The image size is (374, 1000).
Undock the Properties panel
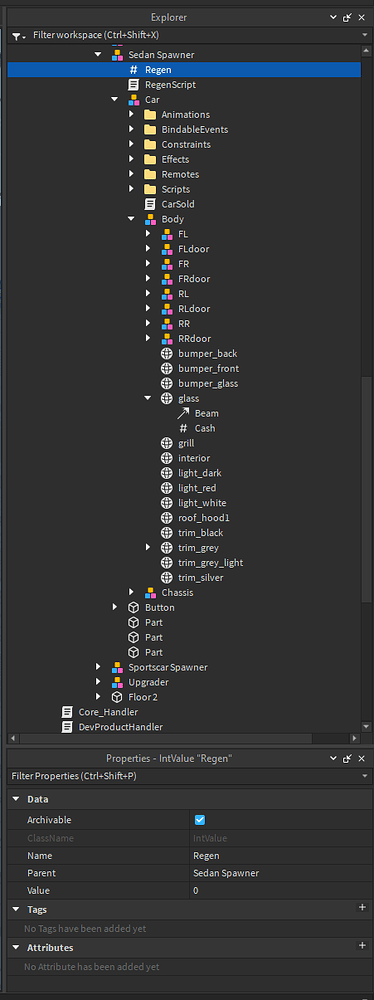(347, 759)
